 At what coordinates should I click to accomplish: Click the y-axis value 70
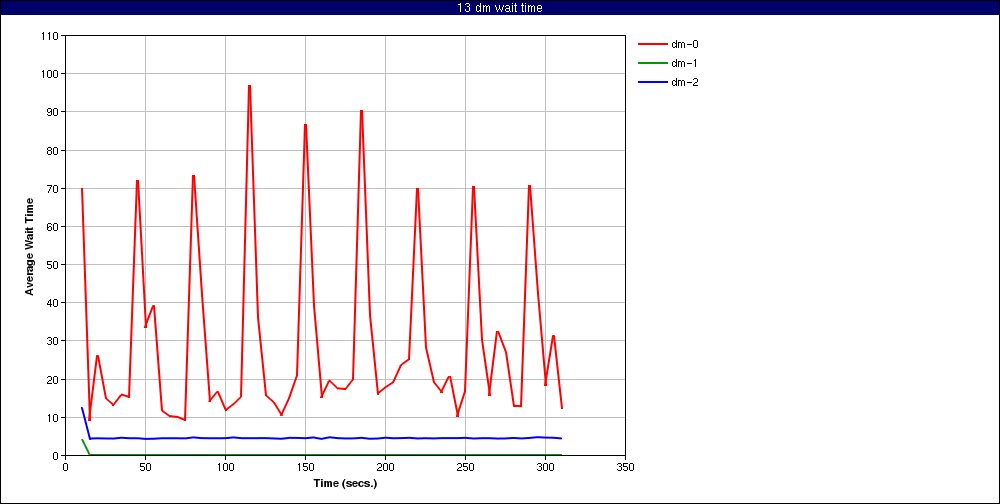pyautogui.click(x=54, y=189)
